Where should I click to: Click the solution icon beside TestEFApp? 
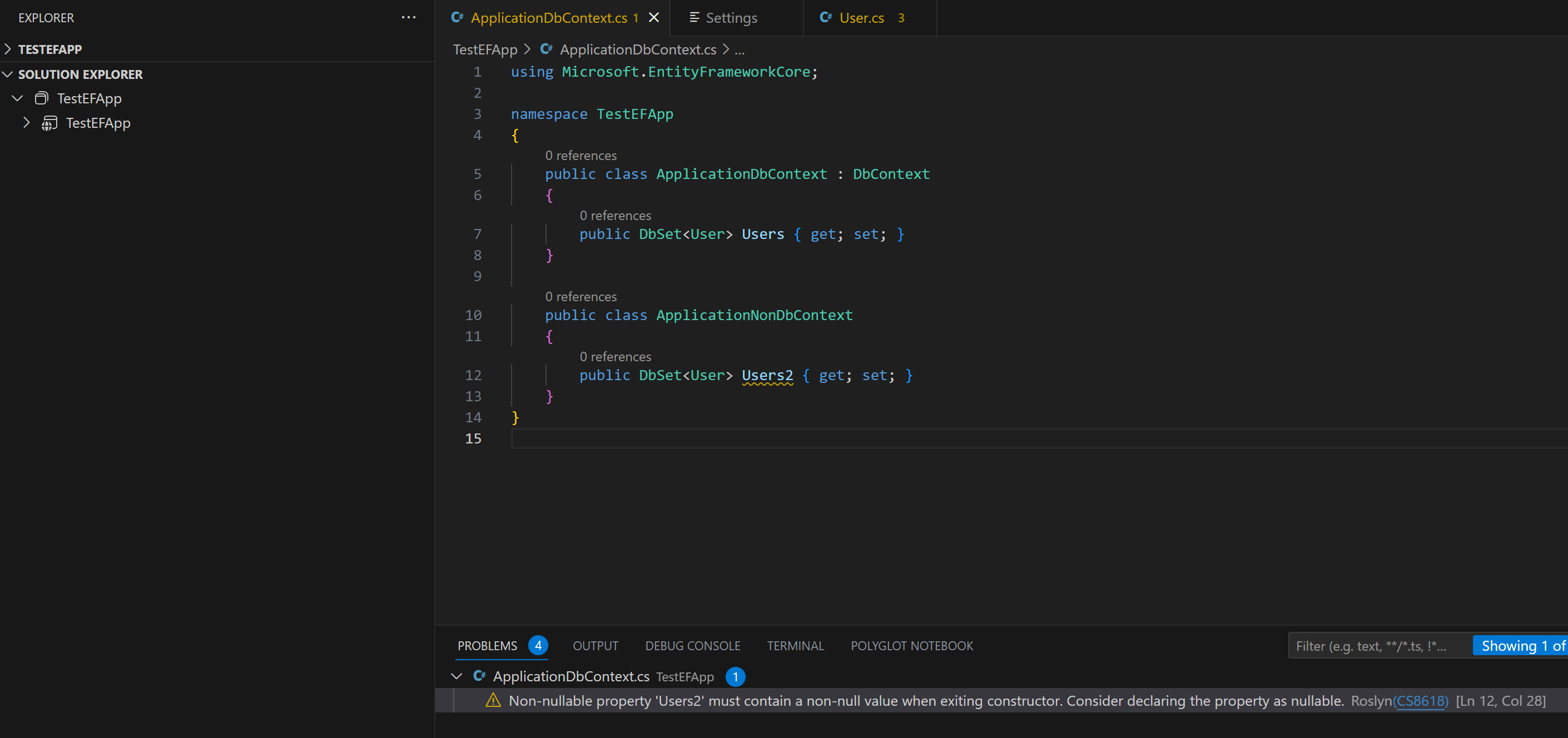tap(41, 98)
